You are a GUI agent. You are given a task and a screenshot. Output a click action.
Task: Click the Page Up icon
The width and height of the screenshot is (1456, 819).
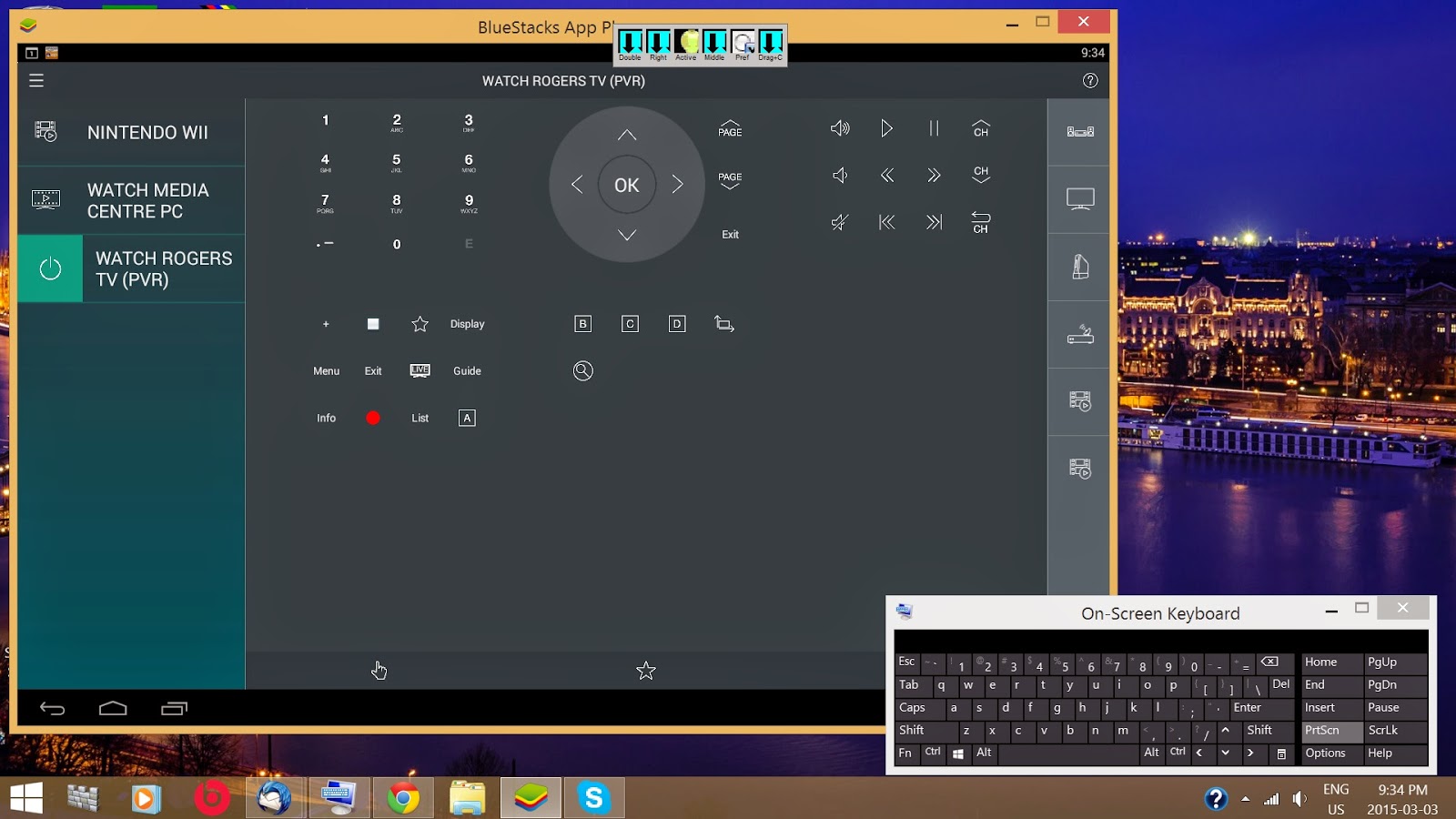(730, 128)
